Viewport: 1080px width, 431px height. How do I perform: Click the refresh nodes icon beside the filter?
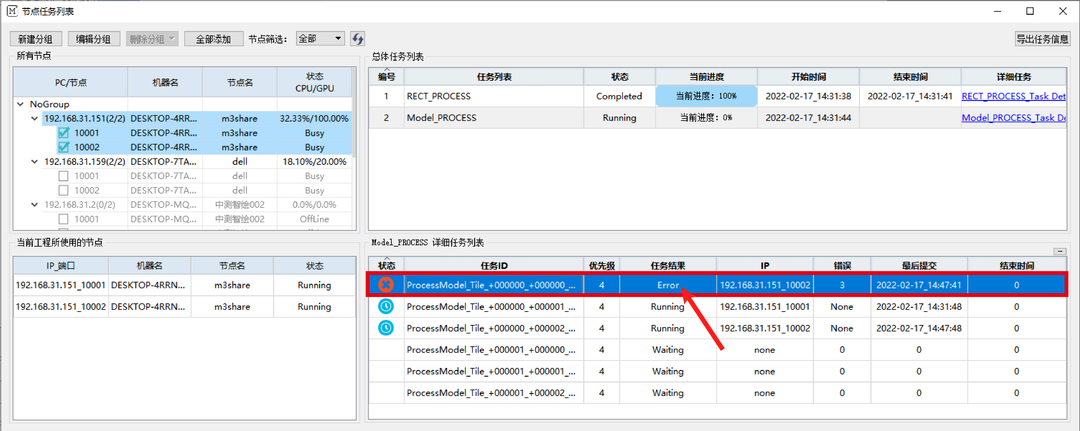[x=357, y=39]
